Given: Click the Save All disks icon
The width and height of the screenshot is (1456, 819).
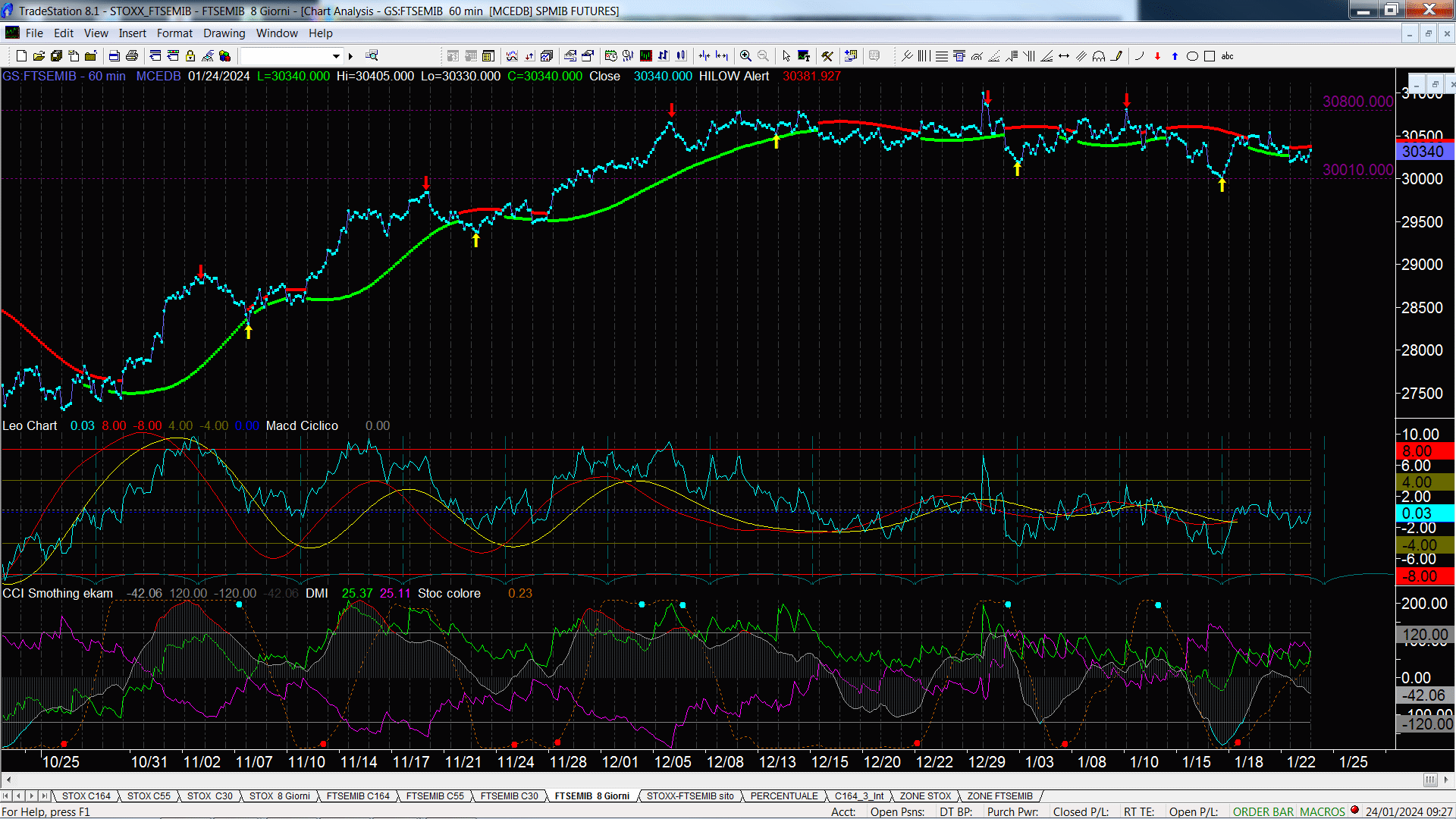Looking at the screenshot, I should (x=56, y=55).
